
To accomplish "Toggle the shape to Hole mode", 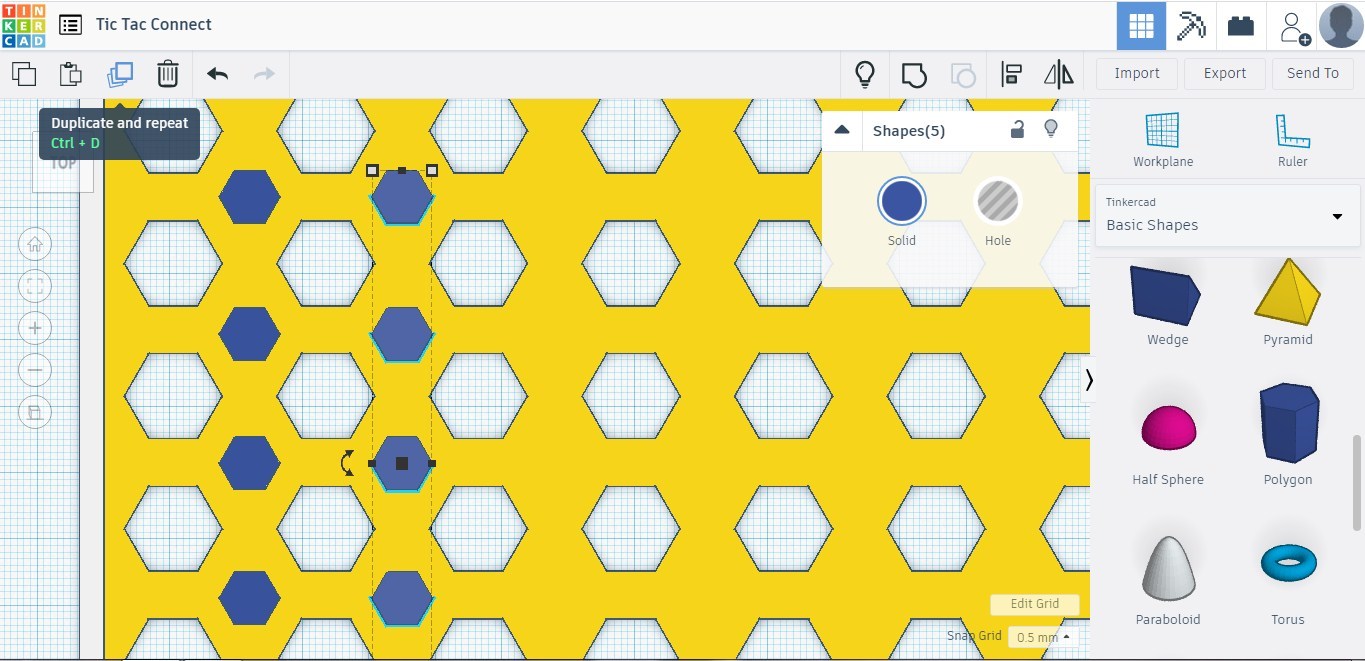I will tap(997, 200).
